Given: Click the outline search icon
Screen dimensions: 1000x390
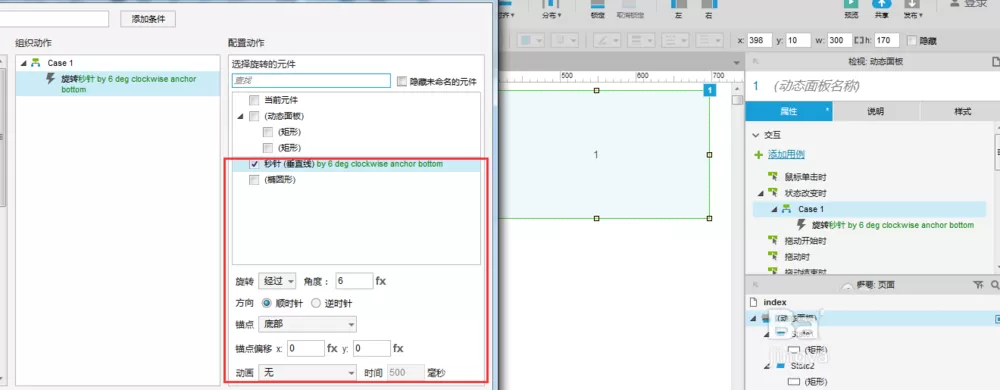Looking at the screenshot, I should [x=995, y=285].
